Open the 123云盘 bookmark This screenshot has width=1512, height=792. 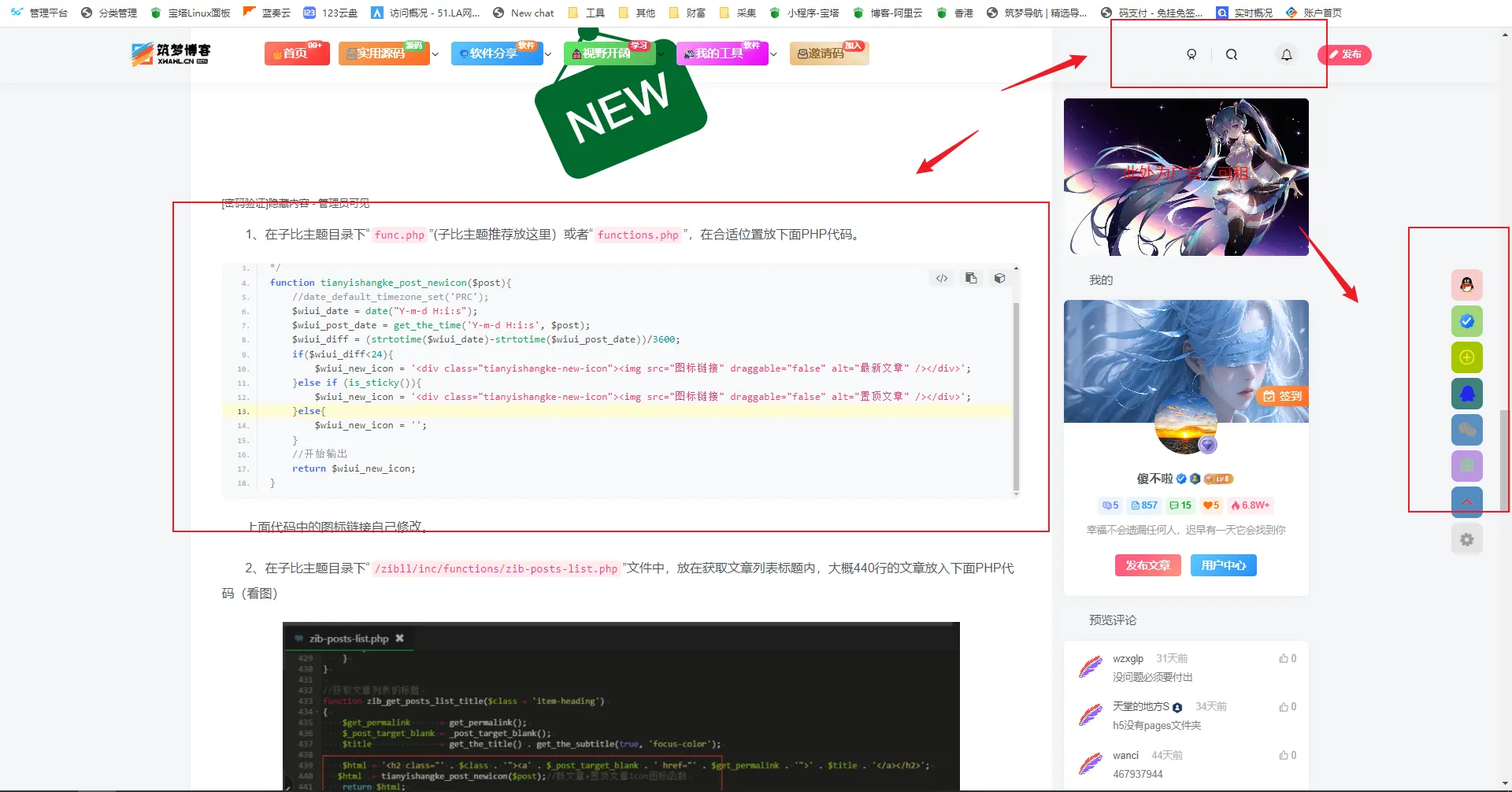click(x=331, y=13)
